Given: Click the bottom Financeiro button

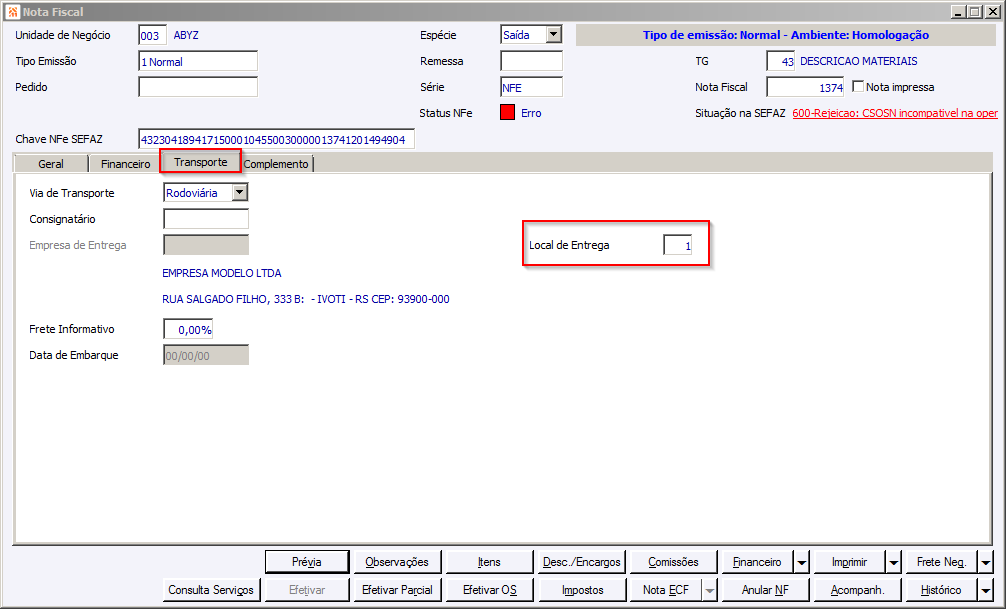Looking at the screenshot, I should (x=757, y=562).
